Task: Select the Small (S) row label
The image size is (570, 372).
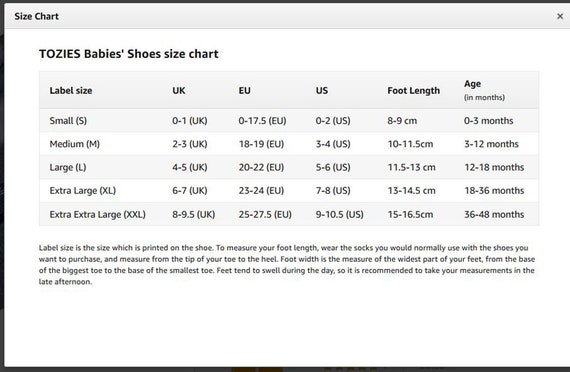Action: 68,121
